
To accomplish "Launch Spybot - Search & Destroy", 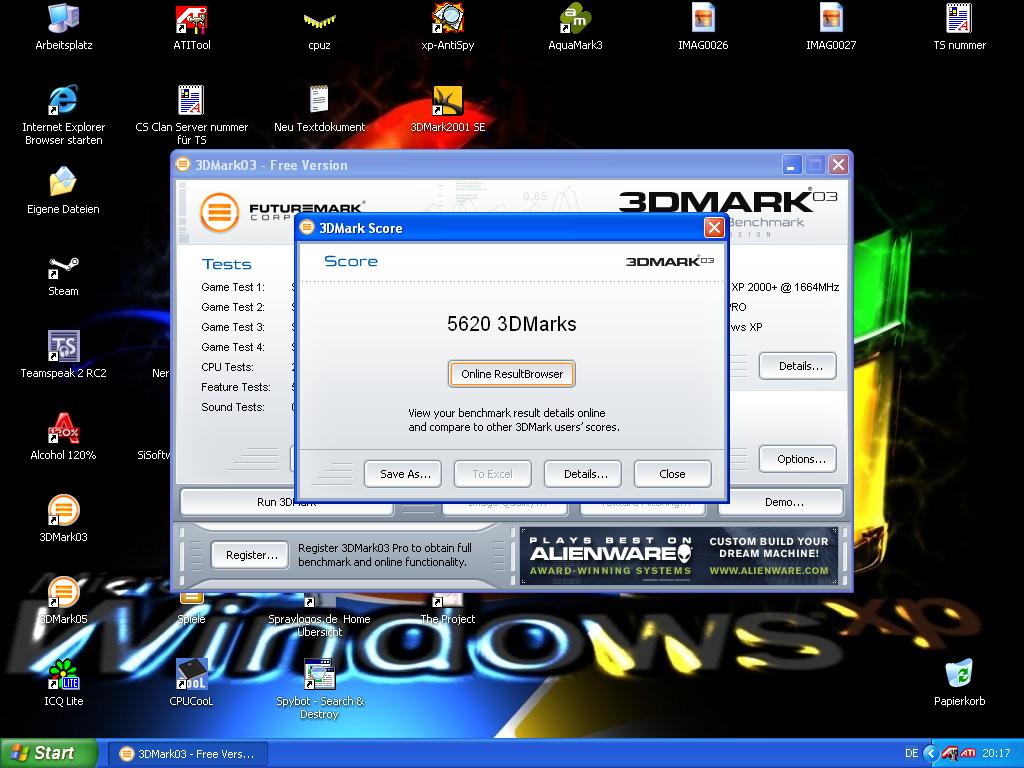I will tap(319, 688).
